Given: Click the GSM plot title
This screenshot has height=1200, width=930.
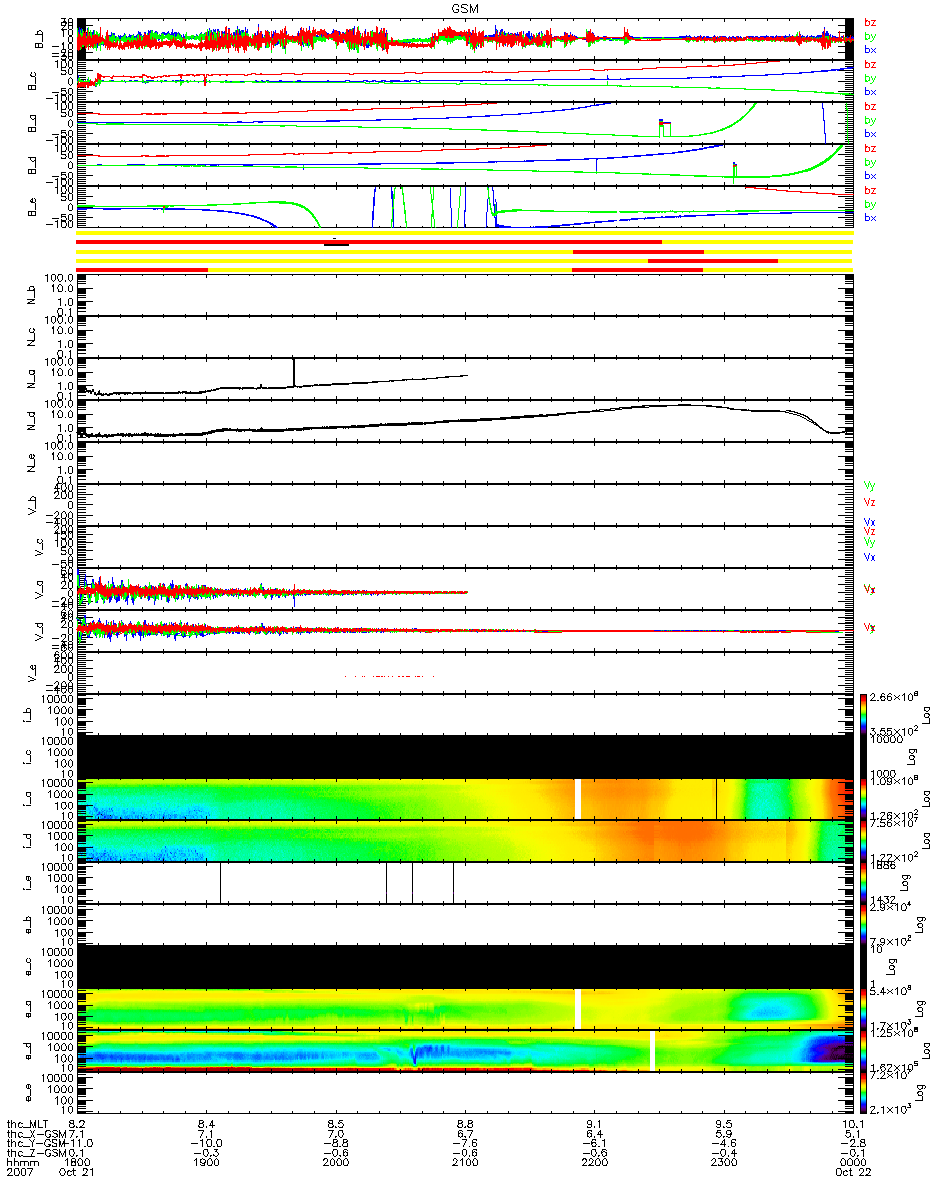Looking at the screenshot, I should (464, 8).
